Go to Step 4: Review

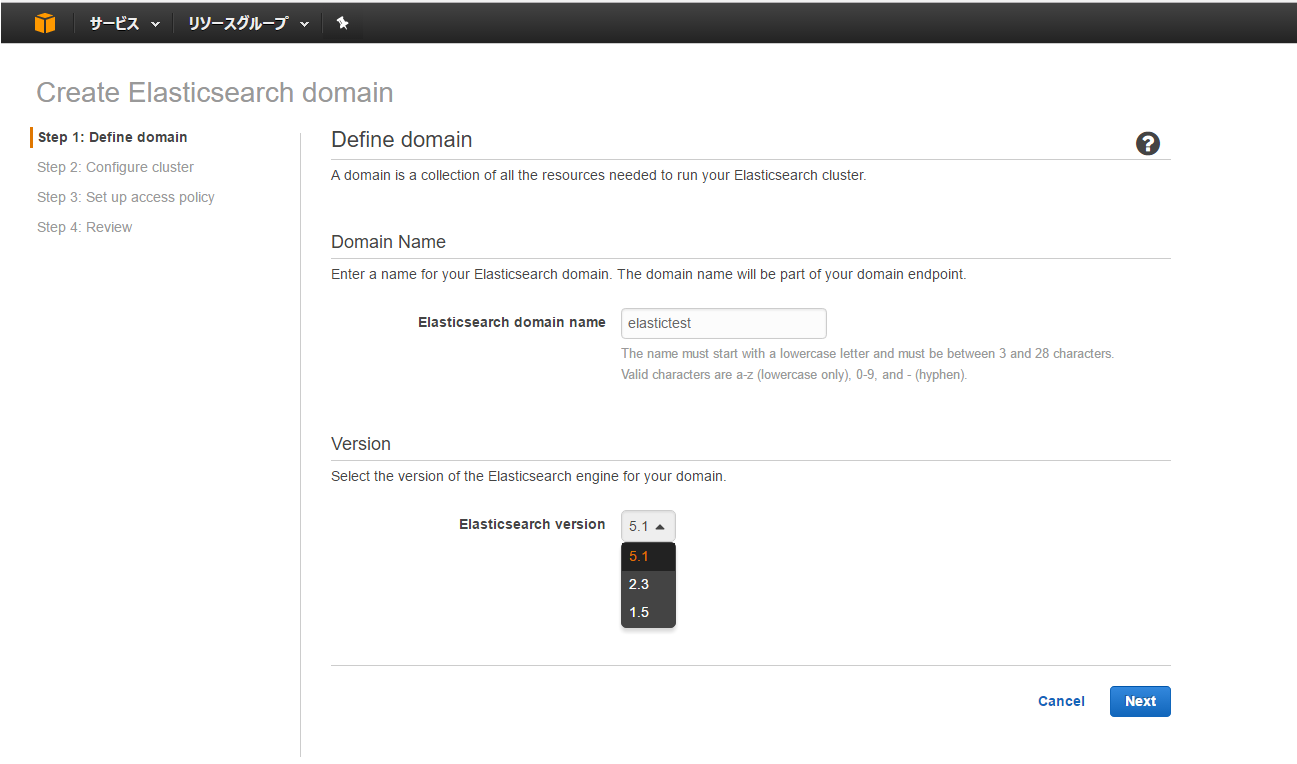pos(85,227)
